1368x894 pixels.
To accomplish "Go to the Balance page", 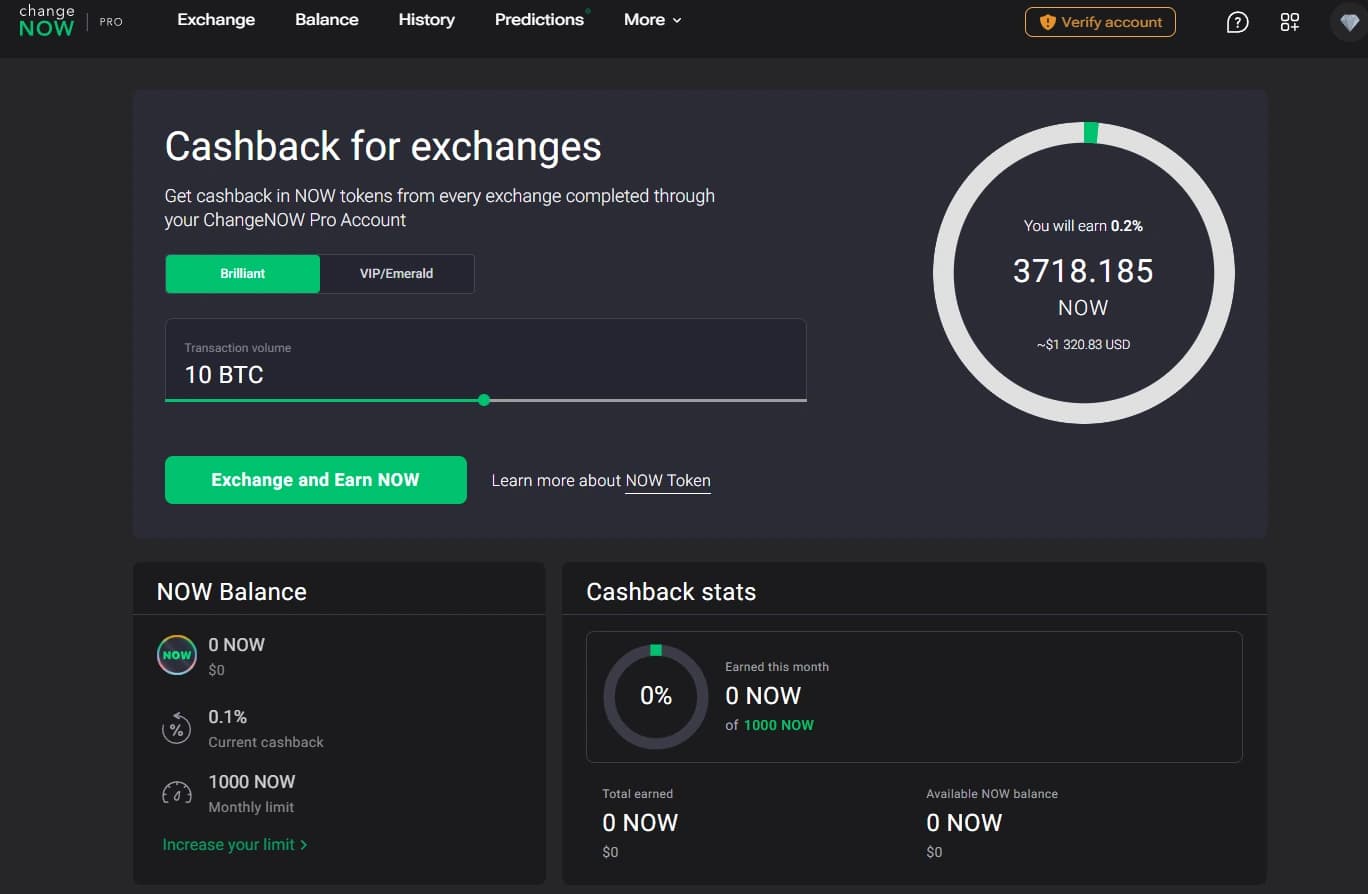I will (327, 20).
